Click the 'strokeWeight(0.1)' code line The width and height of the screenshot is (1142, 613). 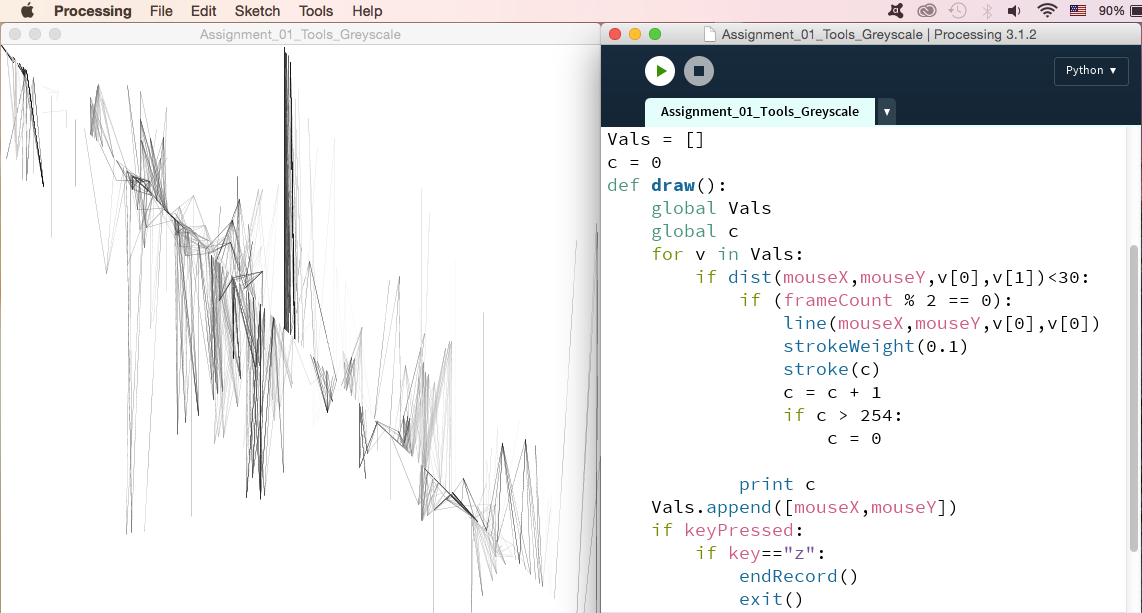click(875, 347)
